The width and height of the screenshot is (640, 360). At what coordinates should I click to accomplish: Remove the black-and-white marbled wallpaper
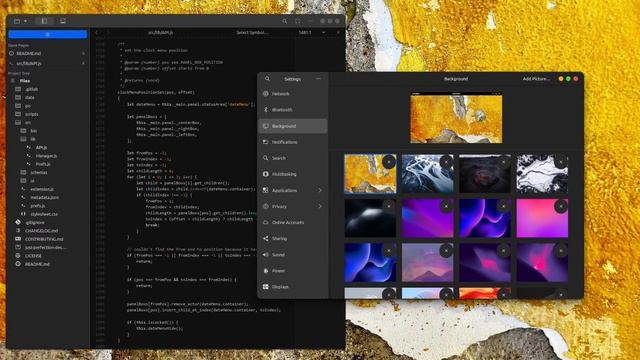561,162
